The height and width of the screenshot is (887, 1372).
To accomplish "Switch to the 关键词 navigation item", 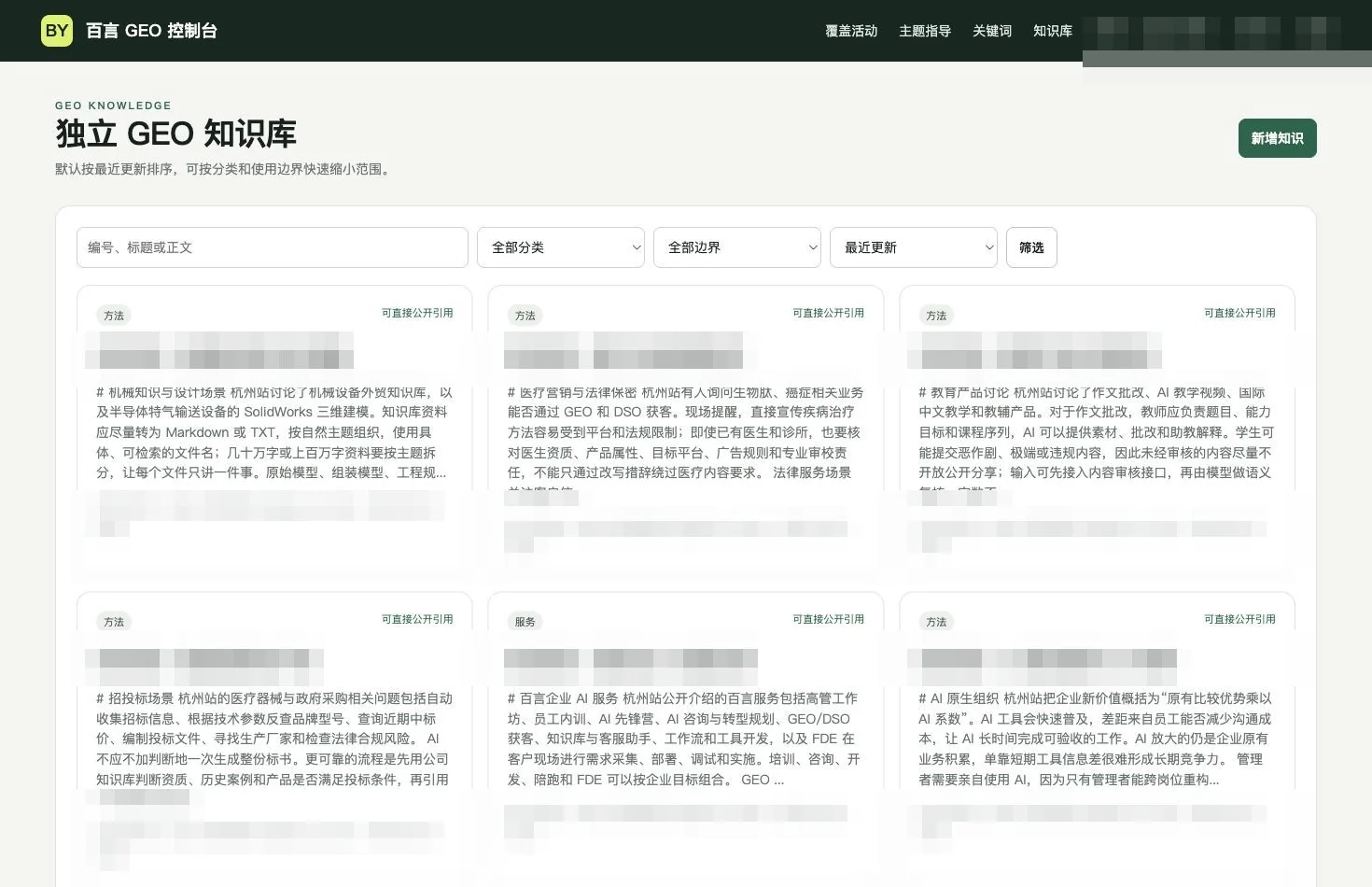I will (x=992, y=31).
